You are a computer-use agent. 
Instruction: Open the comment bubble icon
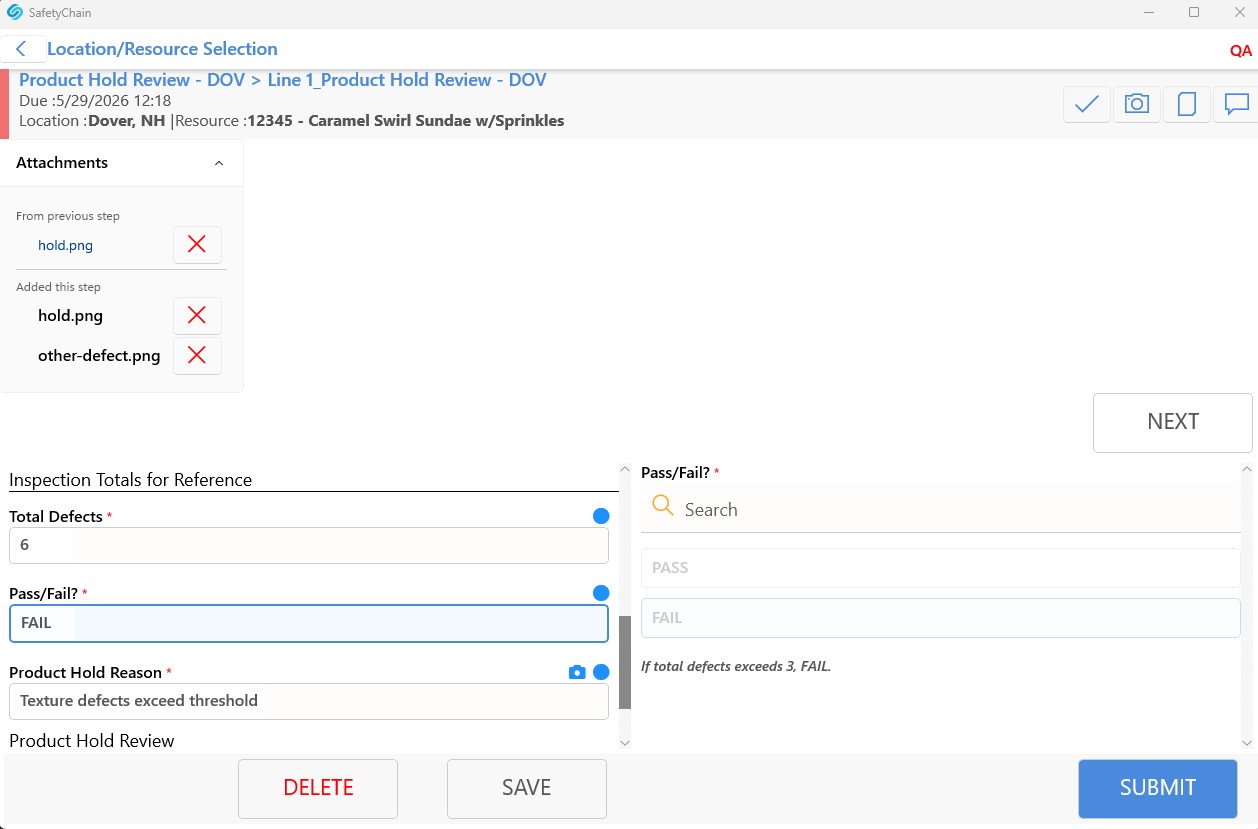click(x=1236, y=104)
